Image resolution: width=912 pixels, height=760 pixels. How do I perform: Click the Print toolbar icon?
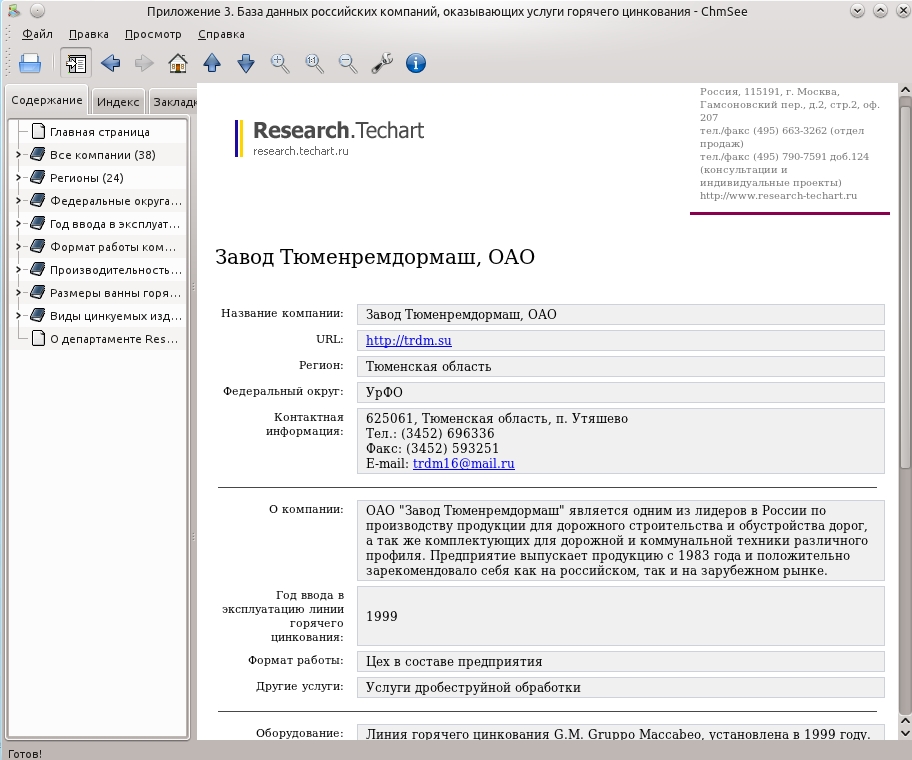point(30,63)
